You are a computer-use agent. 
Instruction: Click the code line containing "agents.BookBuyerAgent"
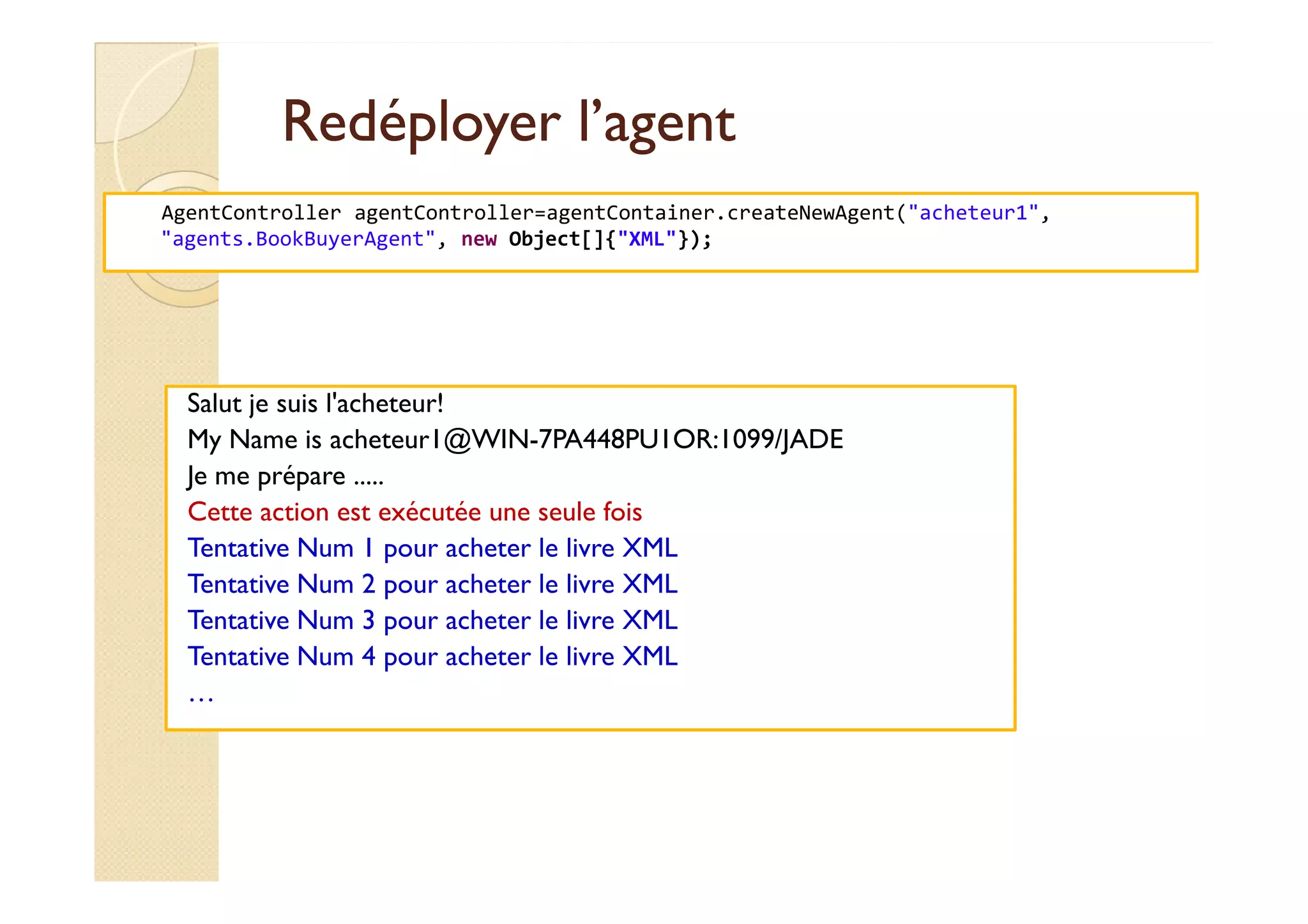pos(436,239)
